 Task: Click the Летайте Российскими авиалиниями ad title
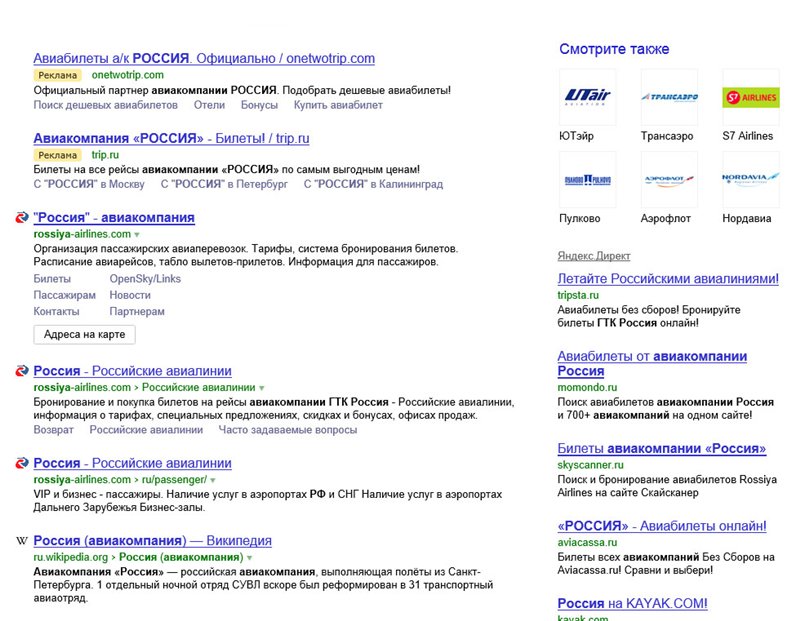point(667,278)
